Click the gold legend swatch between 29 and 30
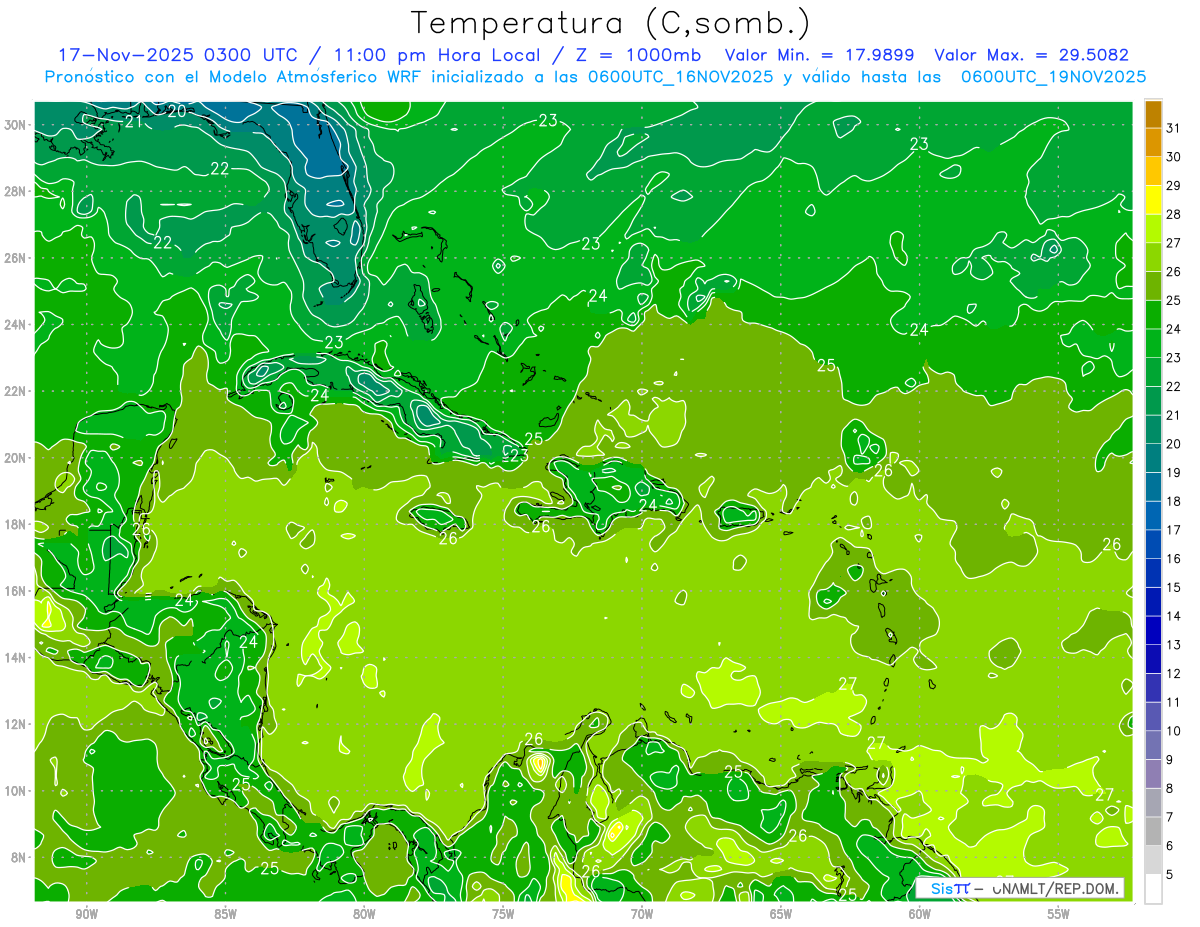The image size is (1200, 927). click(x=1153, y=171)
